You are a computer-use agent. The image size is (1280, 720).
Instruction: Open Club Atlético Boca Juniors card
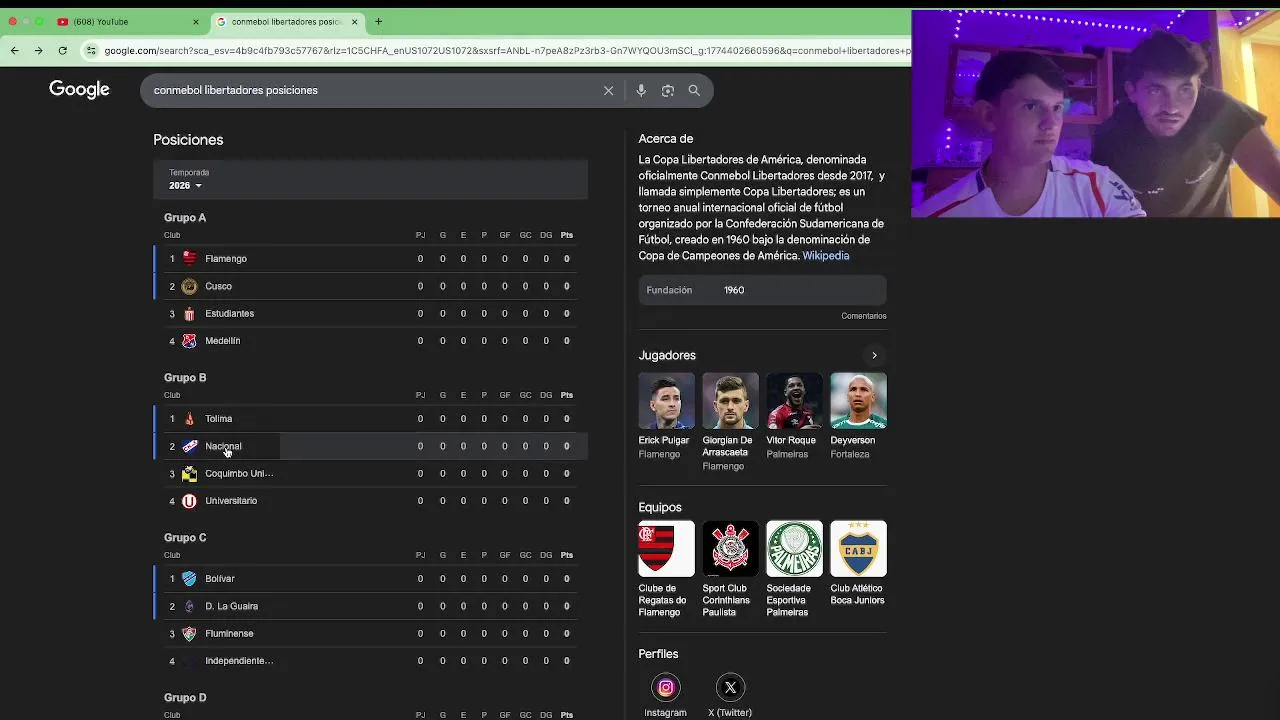tap(858, 563)
